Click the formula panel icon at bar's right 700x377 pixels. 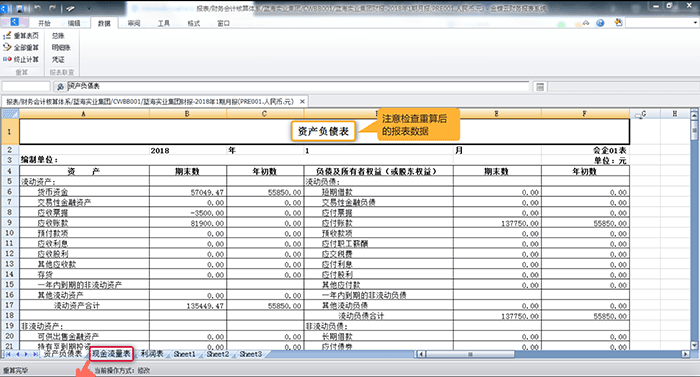point(540,87)
